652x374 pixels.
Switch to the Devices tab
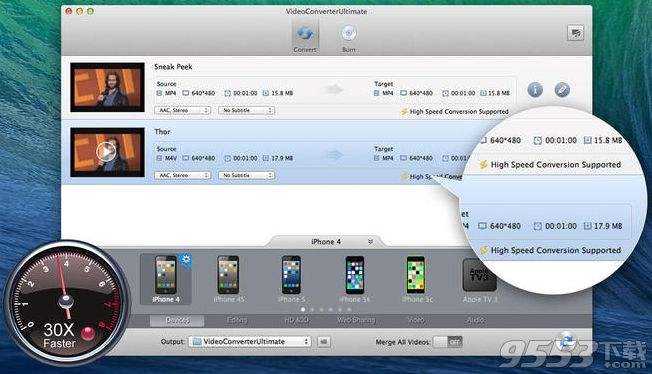[177, 320]
